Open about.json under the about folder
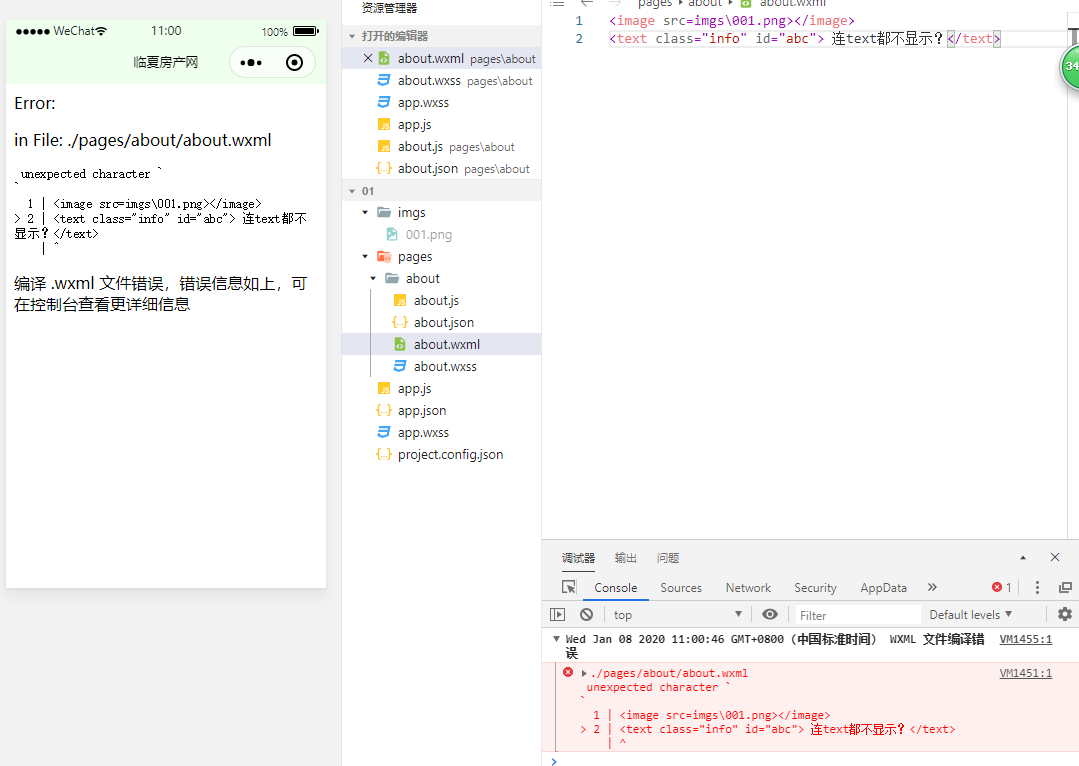Image resolution: width=1079 pixels, height=766 pixels. point(443,323)
